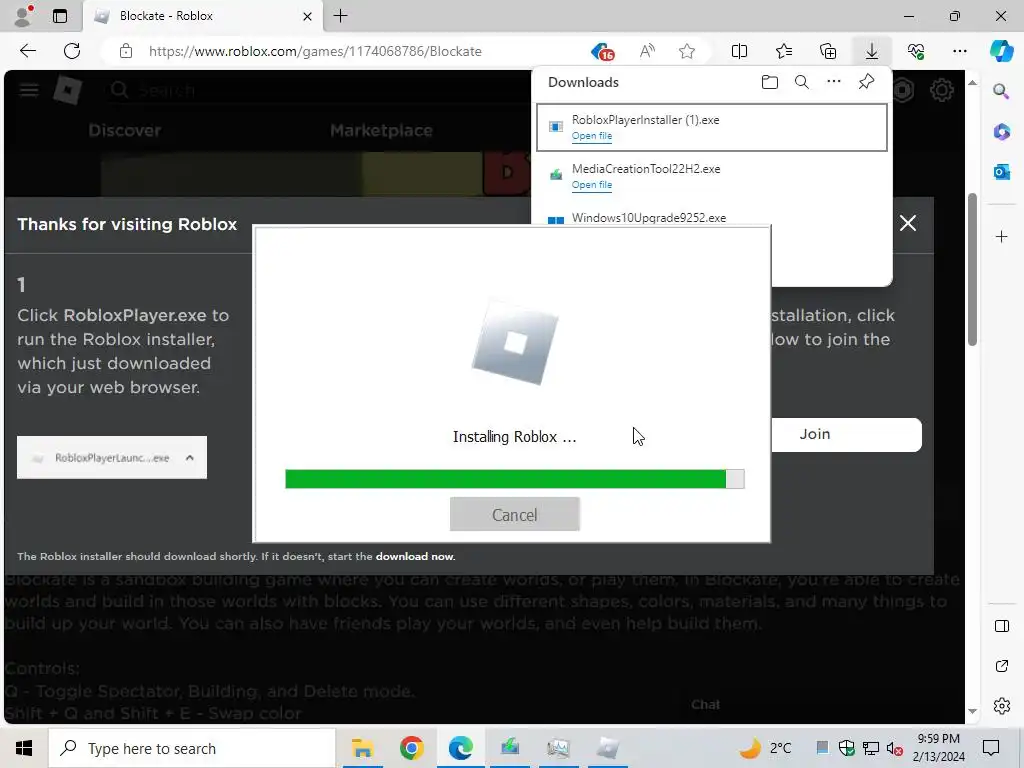Add a sidebar app with plus

[x=1001, y=236]
